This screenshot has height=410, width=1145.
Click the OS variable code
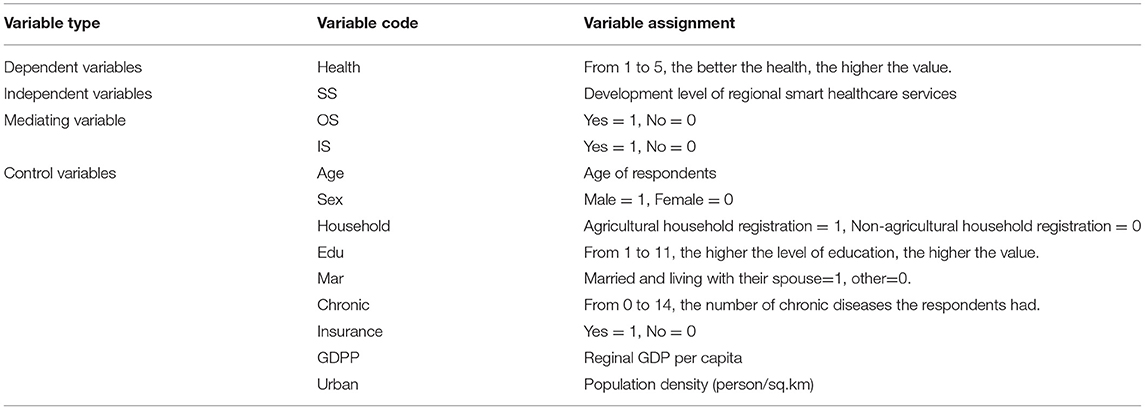coord(326,121)
